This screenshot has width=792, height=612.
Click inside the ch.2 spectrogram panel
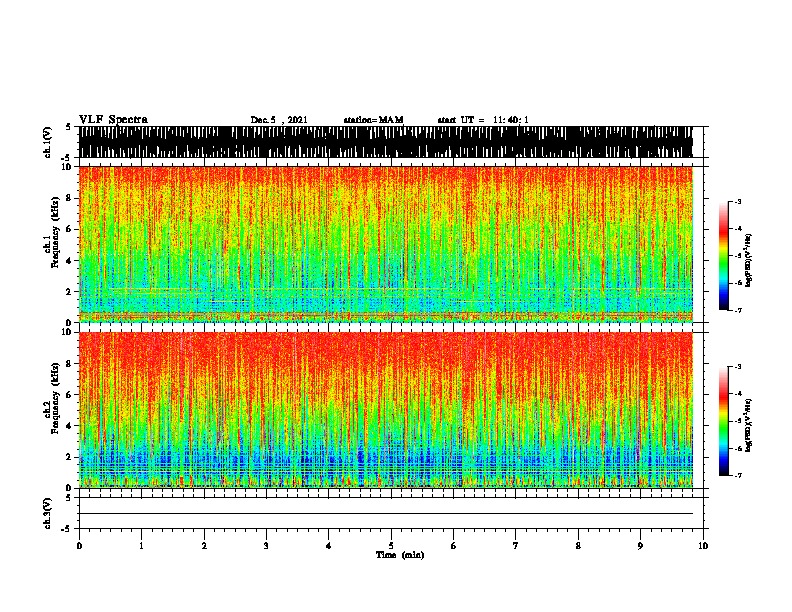click(386, 410)
